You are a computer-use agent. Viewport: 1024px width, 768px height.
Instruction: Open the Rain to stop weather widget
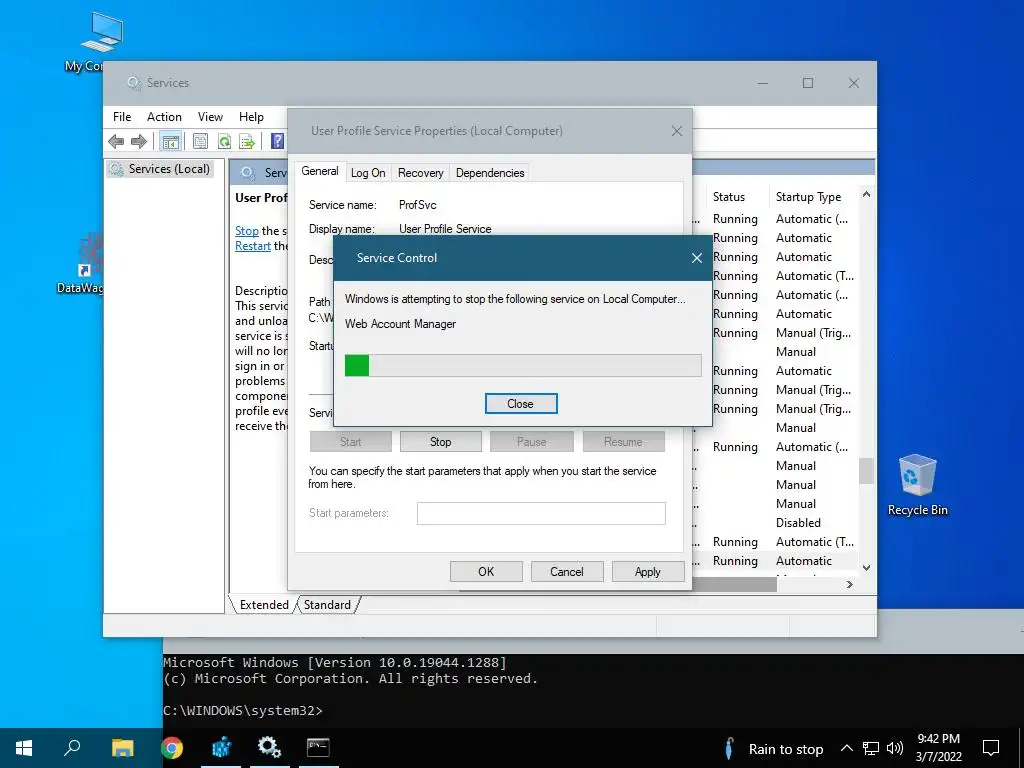(774, 748)
